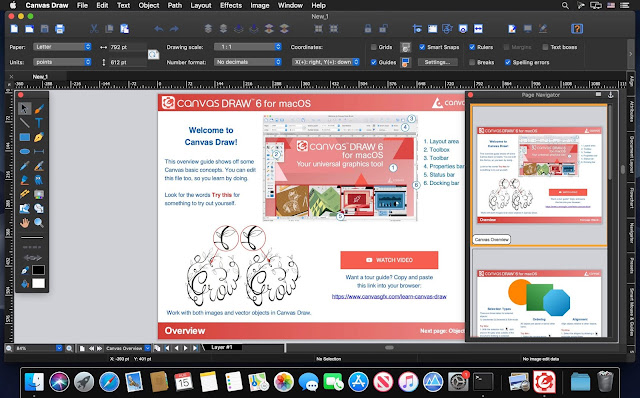640x398 pixels.
Task: Select the Rectangle shape tool
Action: tap(24, 137)
